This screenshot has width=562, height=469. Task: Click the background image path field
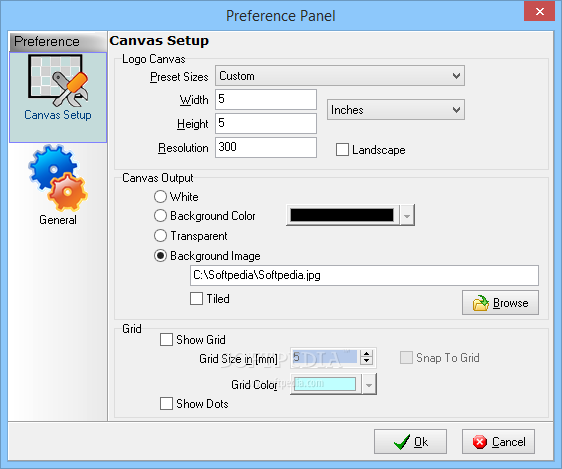364,275
